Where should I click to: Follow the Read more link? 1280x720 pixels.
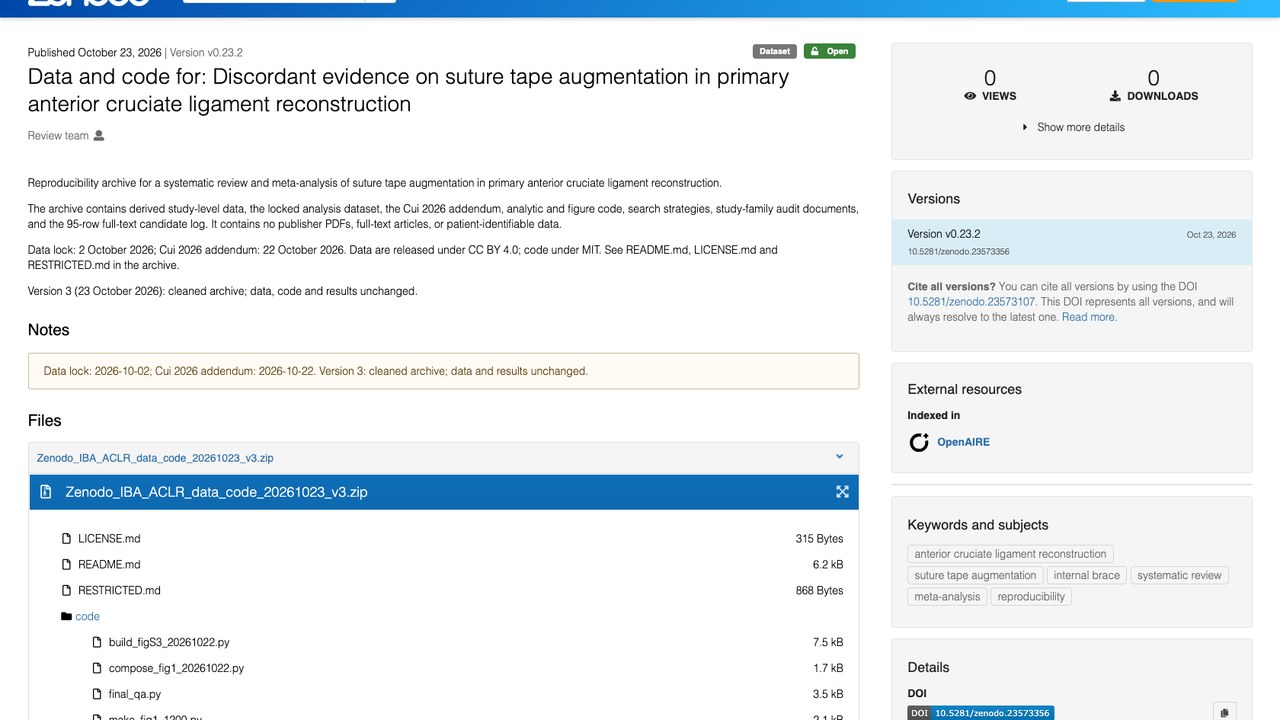point(1089,317)
